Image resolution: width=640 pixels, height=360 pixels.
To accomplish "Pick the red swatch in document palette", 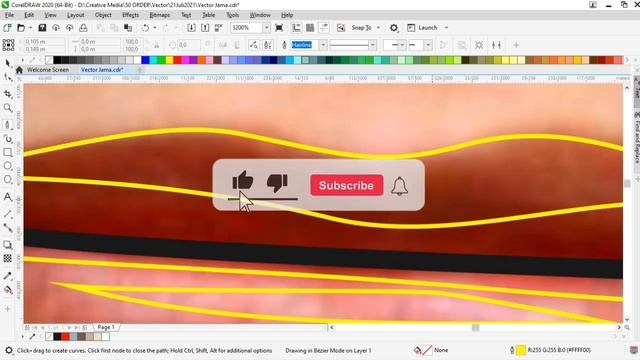I will tap(65, 337).
